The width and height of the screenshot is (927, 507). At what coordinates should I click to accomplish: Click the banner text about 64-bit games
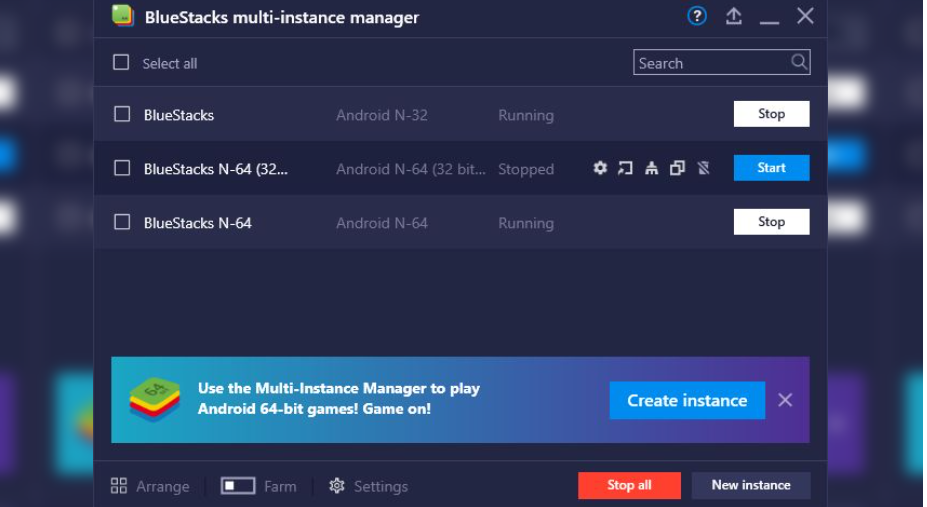339,399
